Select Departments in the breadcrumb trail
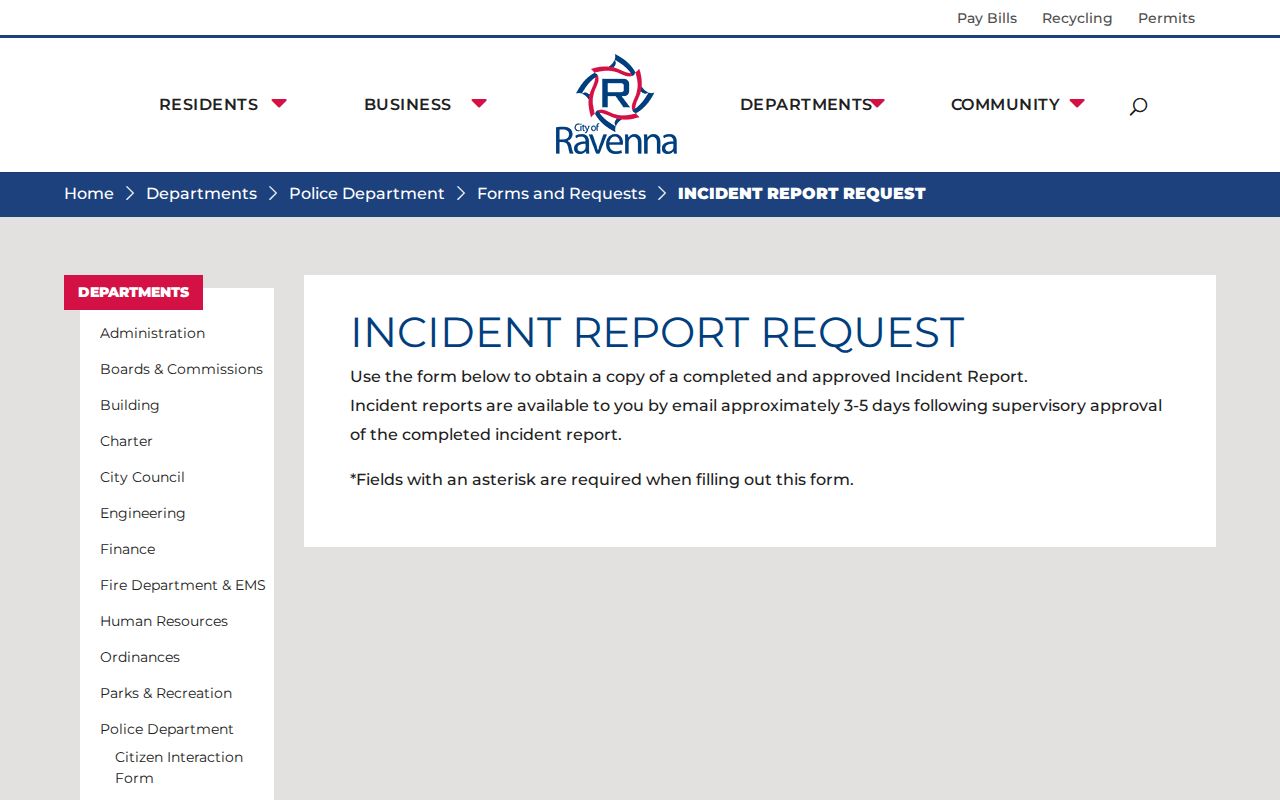The image size is (1280, 800). [201, 194]
